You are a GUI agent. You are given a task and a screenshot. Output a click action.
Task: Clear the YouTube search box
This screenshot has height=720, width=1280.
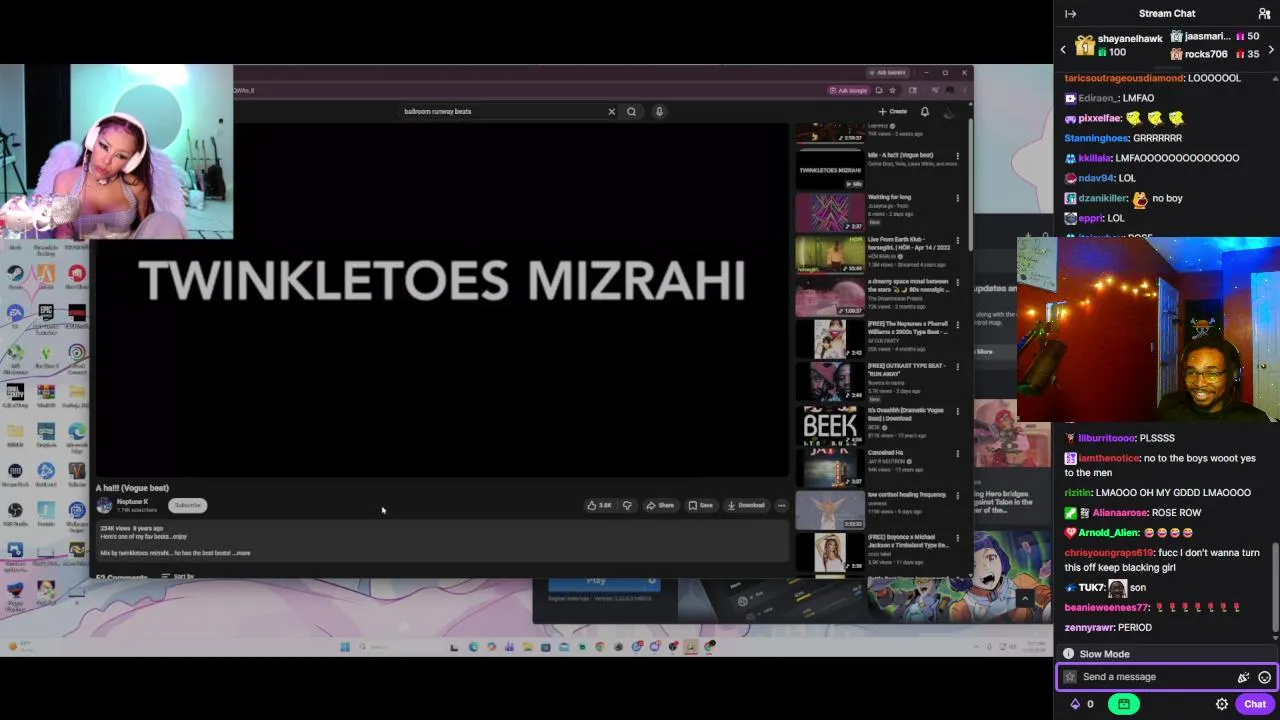coord(611,111)
